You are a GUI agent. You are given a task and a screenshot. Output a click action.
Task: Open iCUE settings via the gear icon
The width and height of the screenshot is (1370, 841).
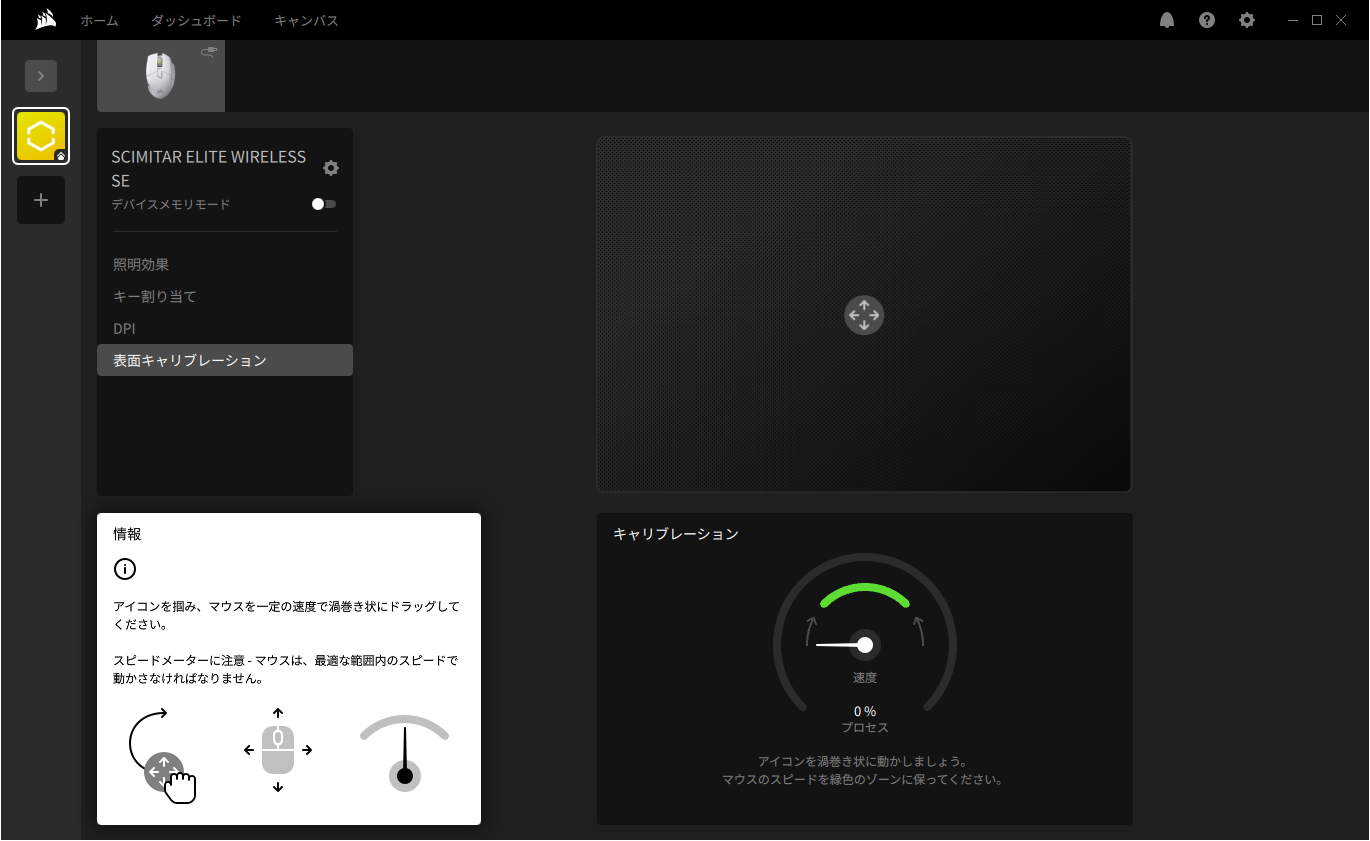[x=1246, y=19]
